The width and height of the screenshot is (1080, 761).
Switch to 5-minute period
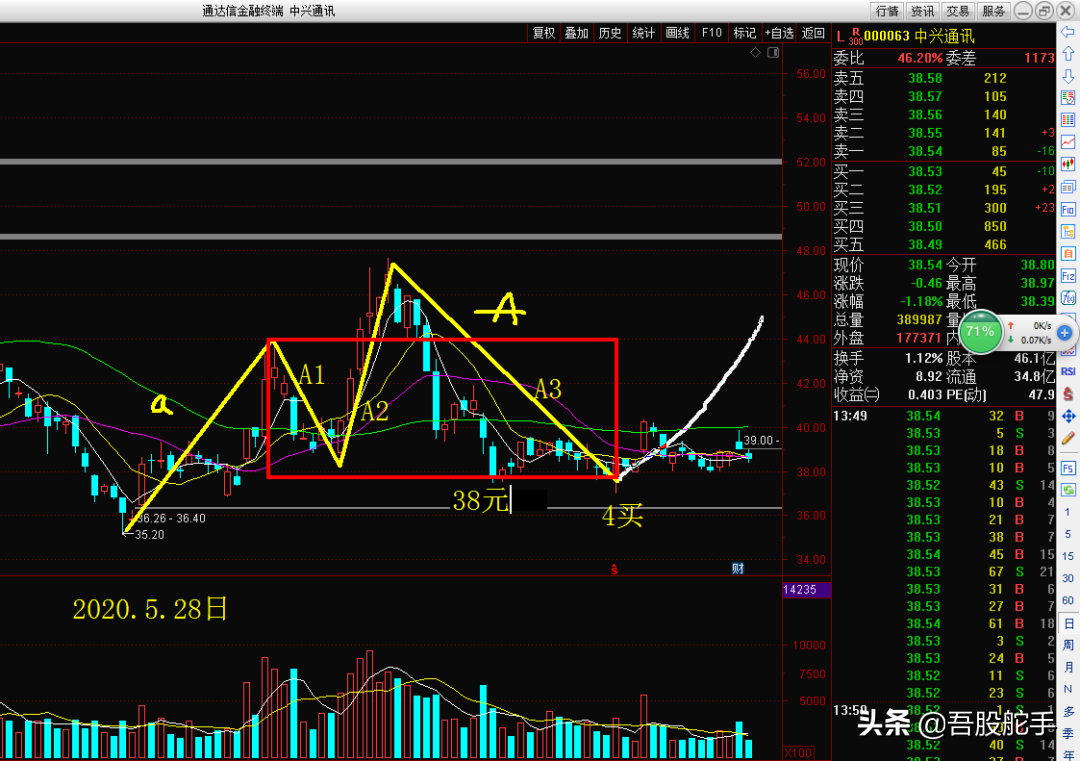coord(1068,534)
